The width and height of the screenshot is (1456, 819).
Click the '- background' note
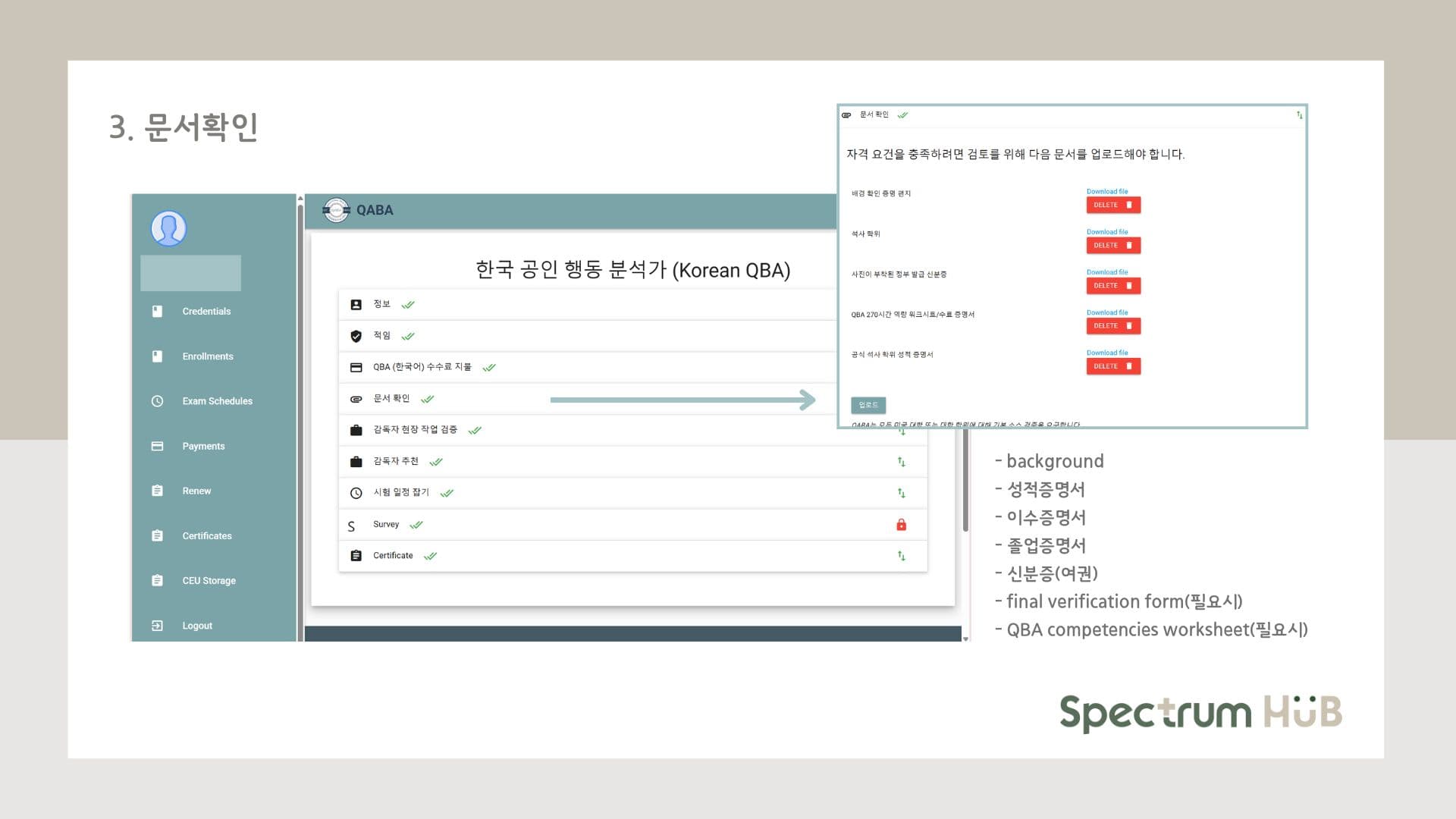coord(1050,461)
